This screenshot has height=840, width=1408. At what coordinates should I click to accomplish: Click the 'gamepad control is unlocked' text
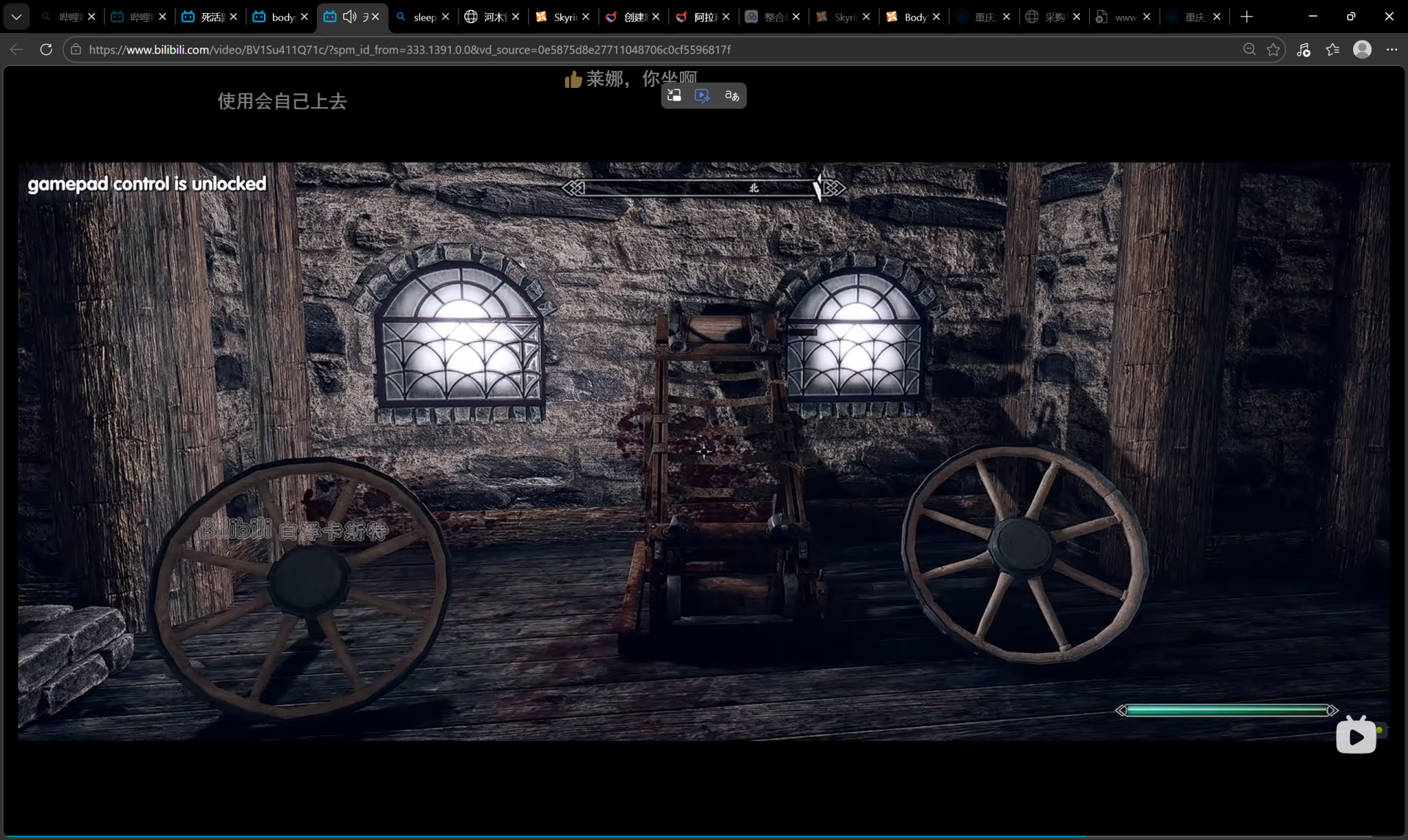click(x=147, y=183)
